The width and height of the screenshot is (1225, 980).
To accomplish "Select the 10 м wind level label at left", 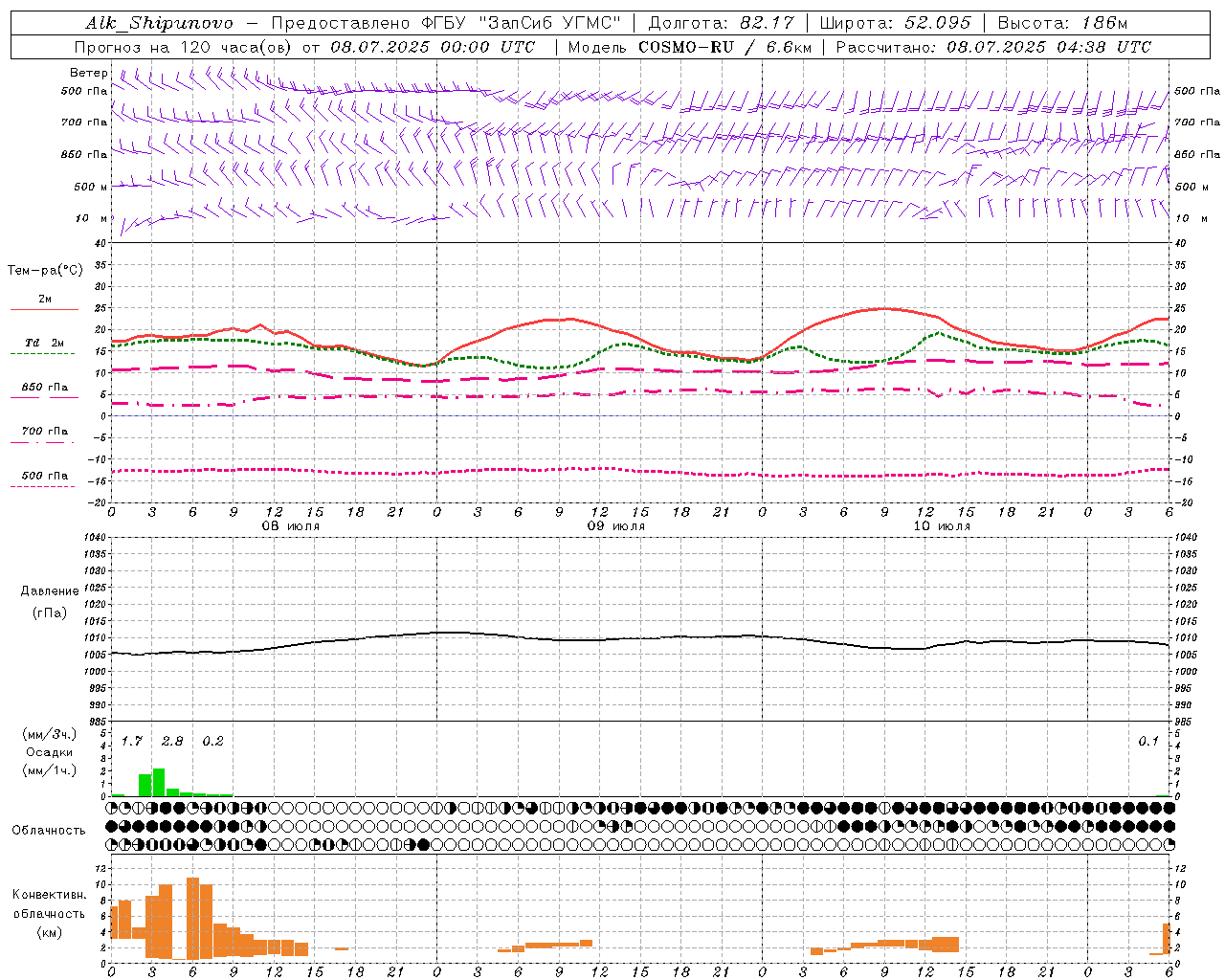I will [x=92, y=218].
